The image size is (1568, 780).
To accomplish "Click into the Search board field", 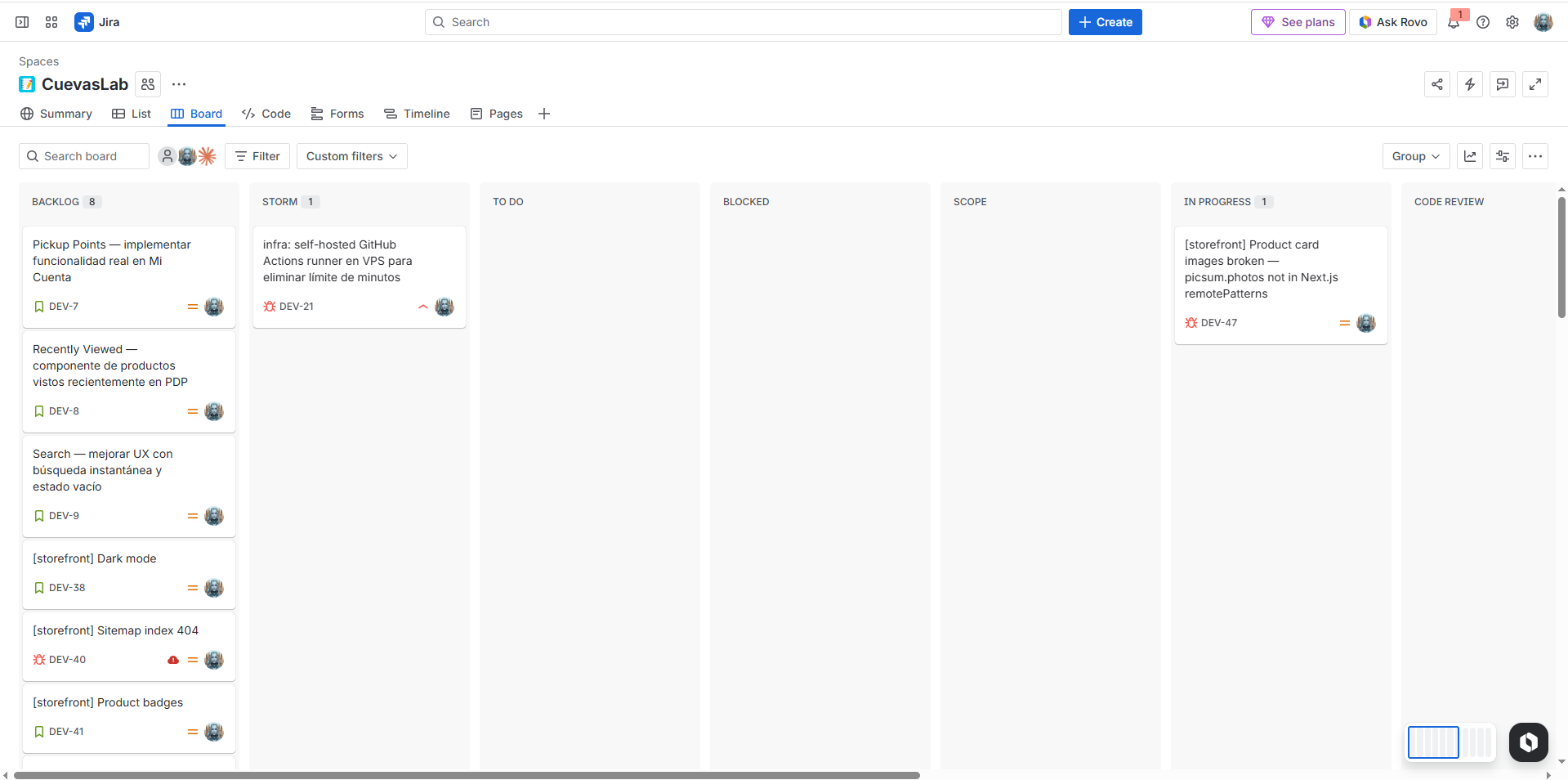I will point(82,155).
